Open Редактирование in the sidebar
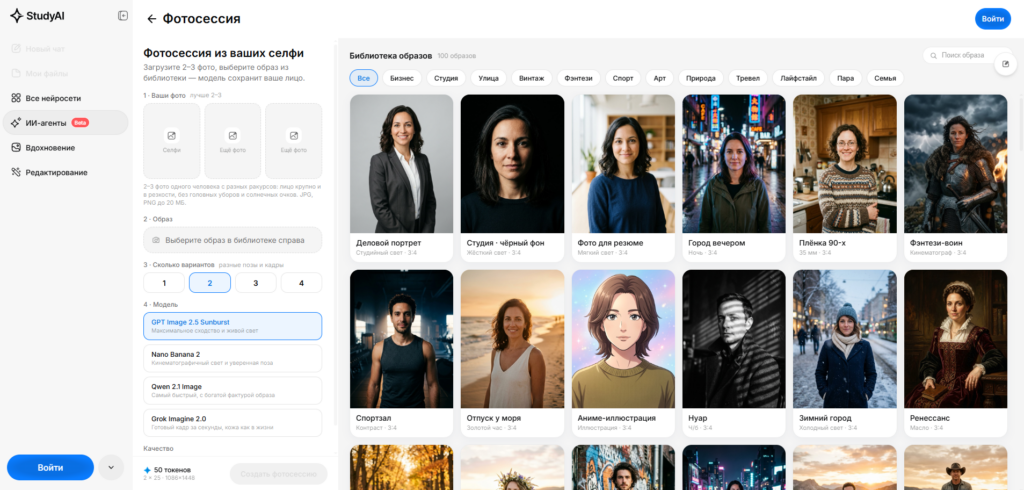This screenshot has width=1024, height=490. point(65,172)
